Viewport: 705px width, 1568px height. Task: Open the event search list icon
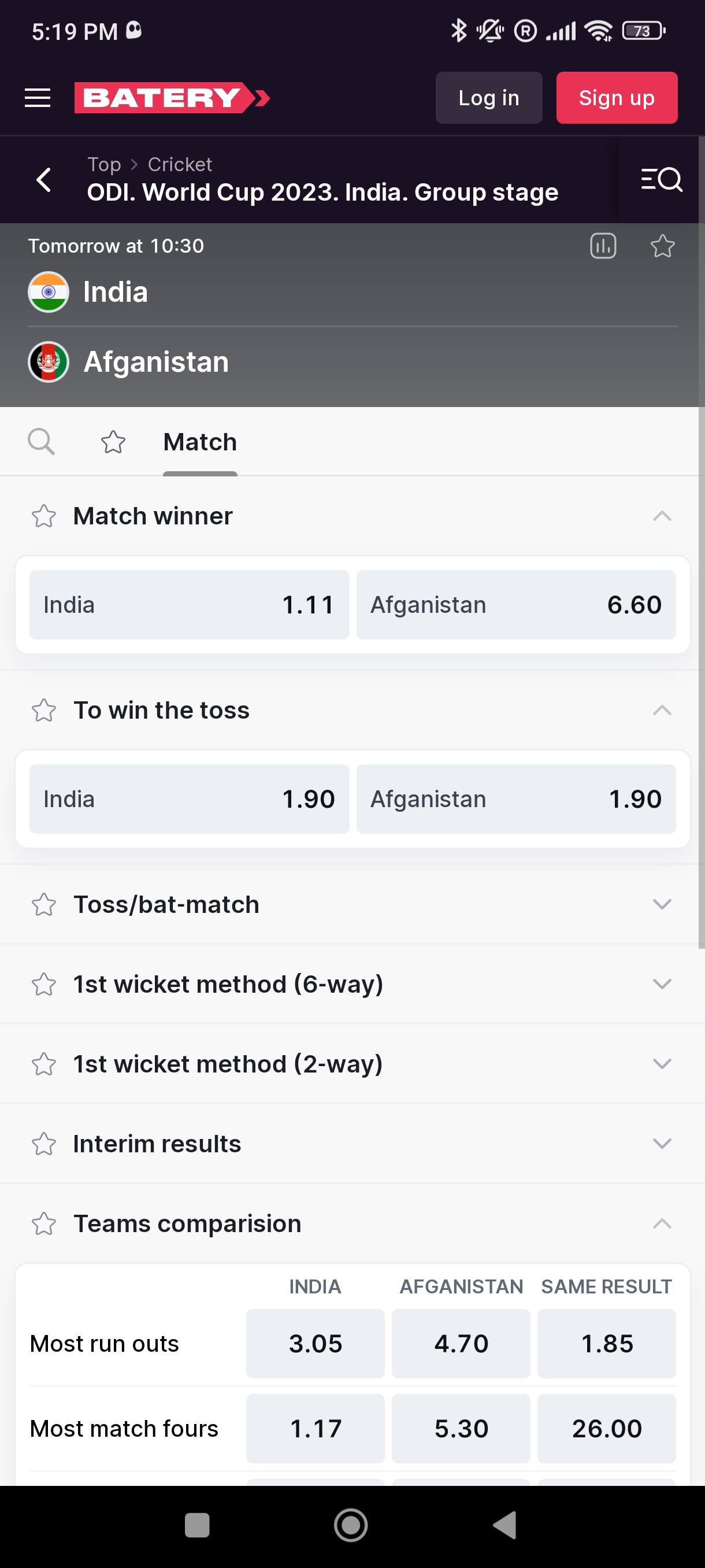661,180
